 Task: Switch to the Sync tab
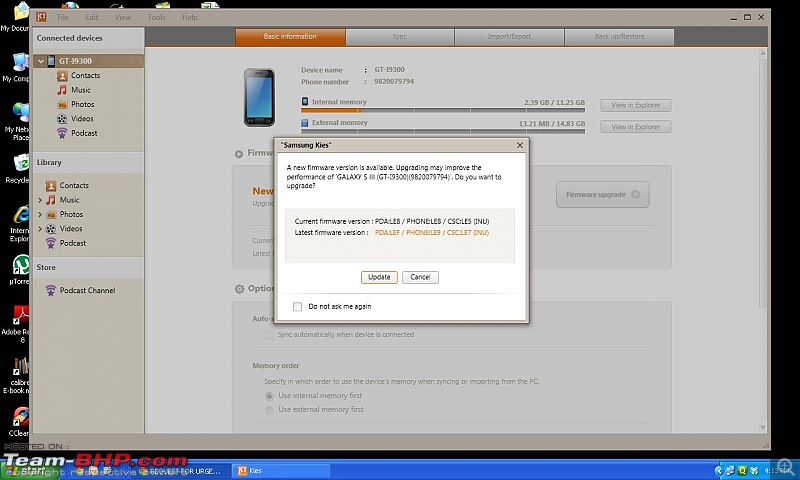coord(399,37)
